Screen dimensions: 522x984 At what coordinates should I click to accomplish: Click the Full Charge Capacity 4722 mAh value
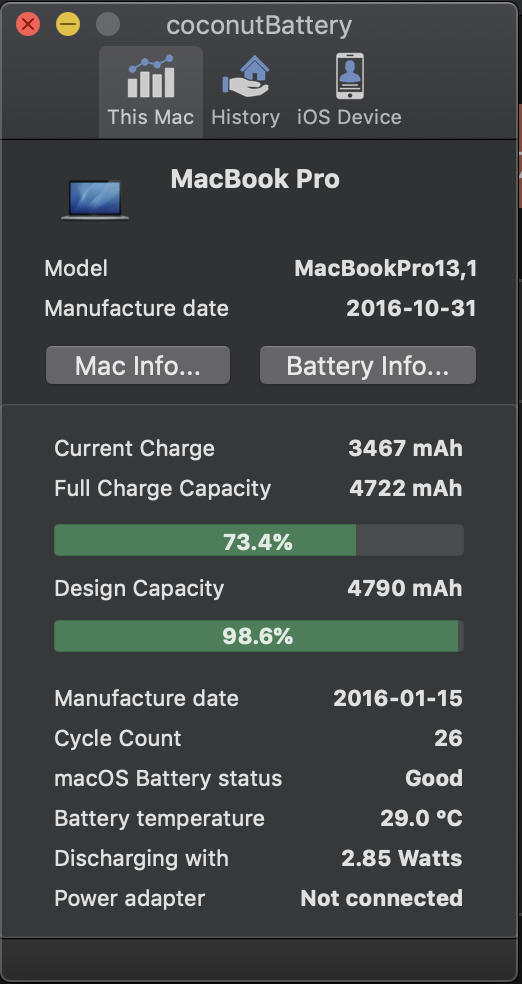[x=405, y=488]
